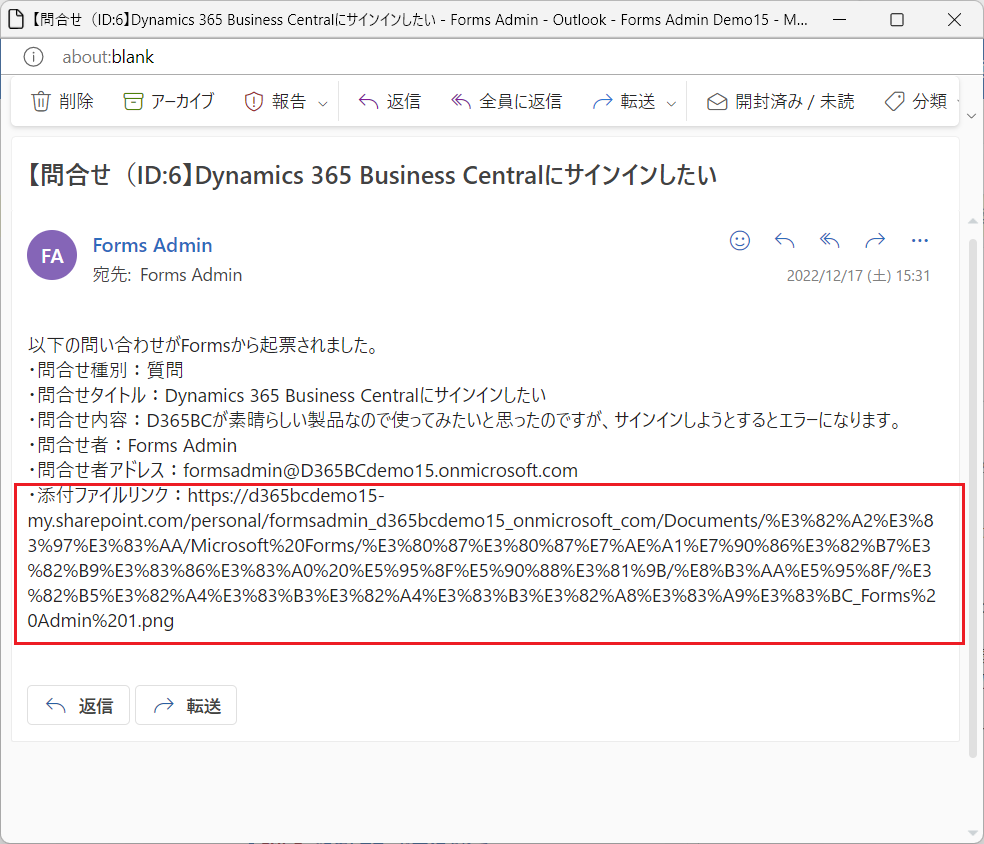Click the reply arrow icon in message header
Screen dimensions: 984x844
click(x=784, y=240)
